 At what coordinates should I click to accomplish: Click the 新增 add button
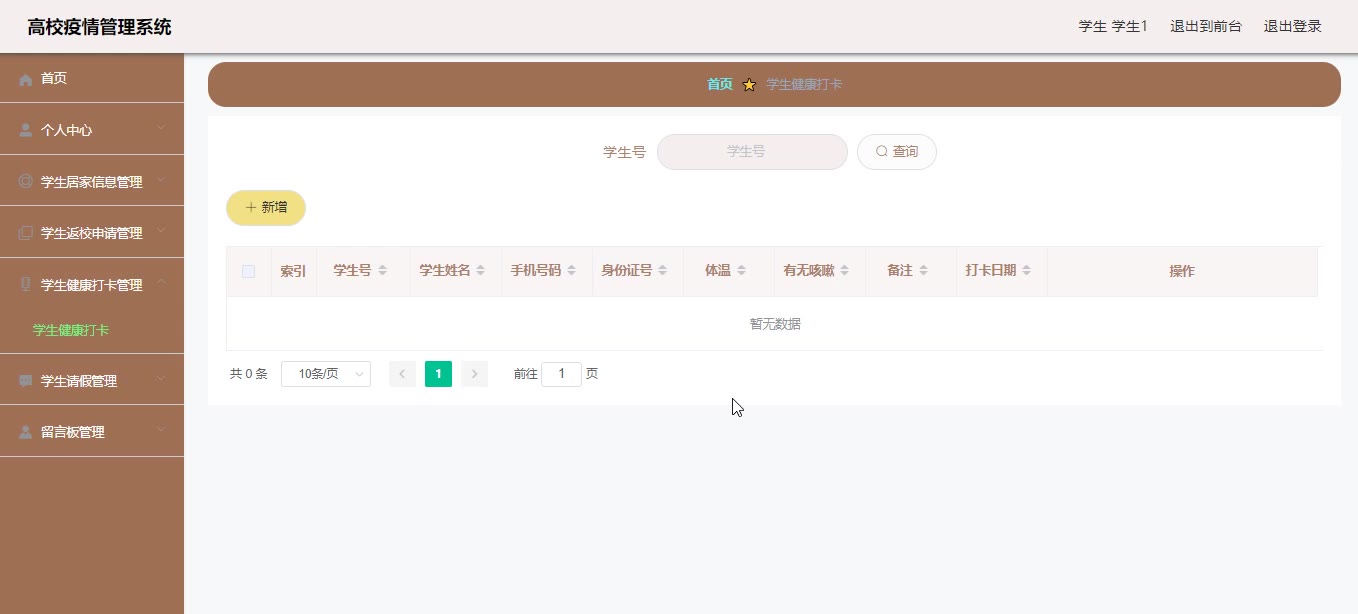(266, 208)
